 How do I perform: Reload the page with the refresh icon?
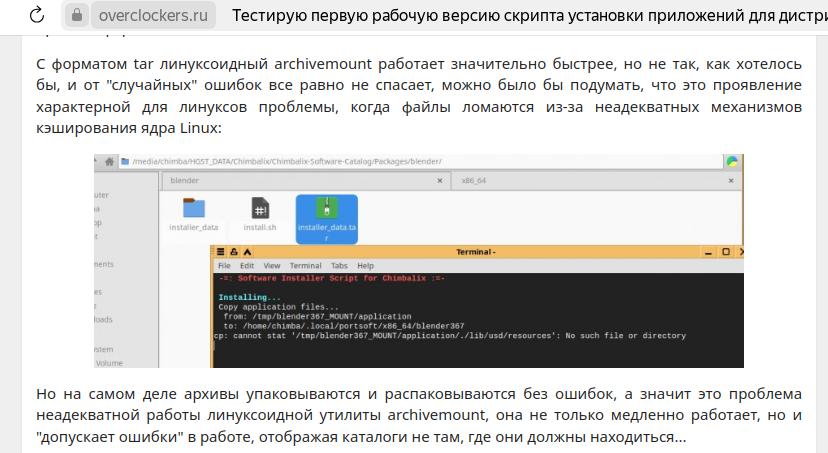36,15
